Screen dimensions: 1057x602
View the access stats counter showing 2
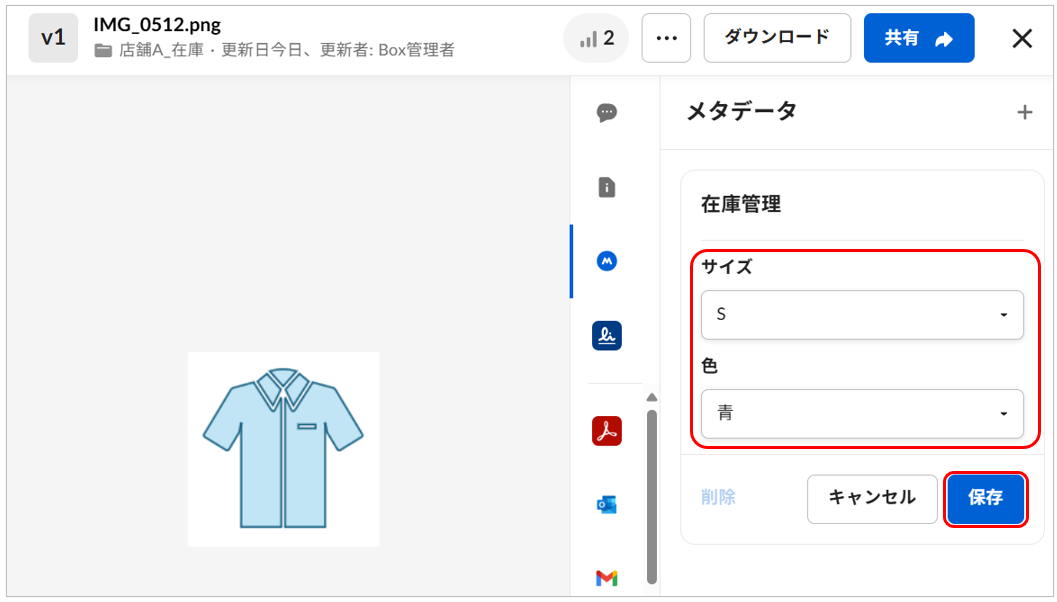(596, 38)
